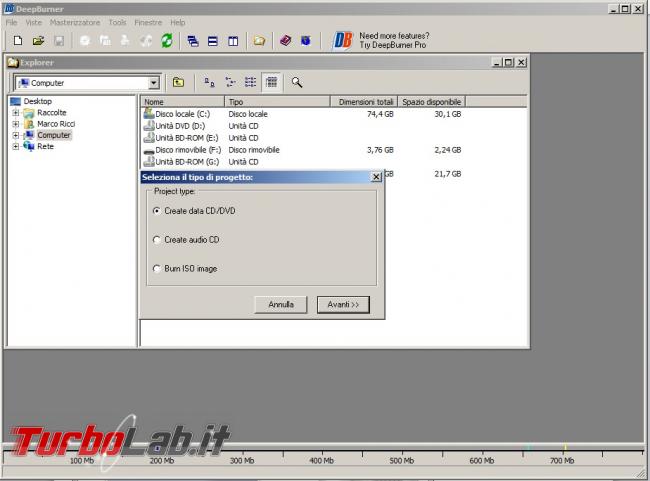Switch Explorer to large icons view
Image resolution: width=650 pixels, height=481 pixels.
(209, 82)
